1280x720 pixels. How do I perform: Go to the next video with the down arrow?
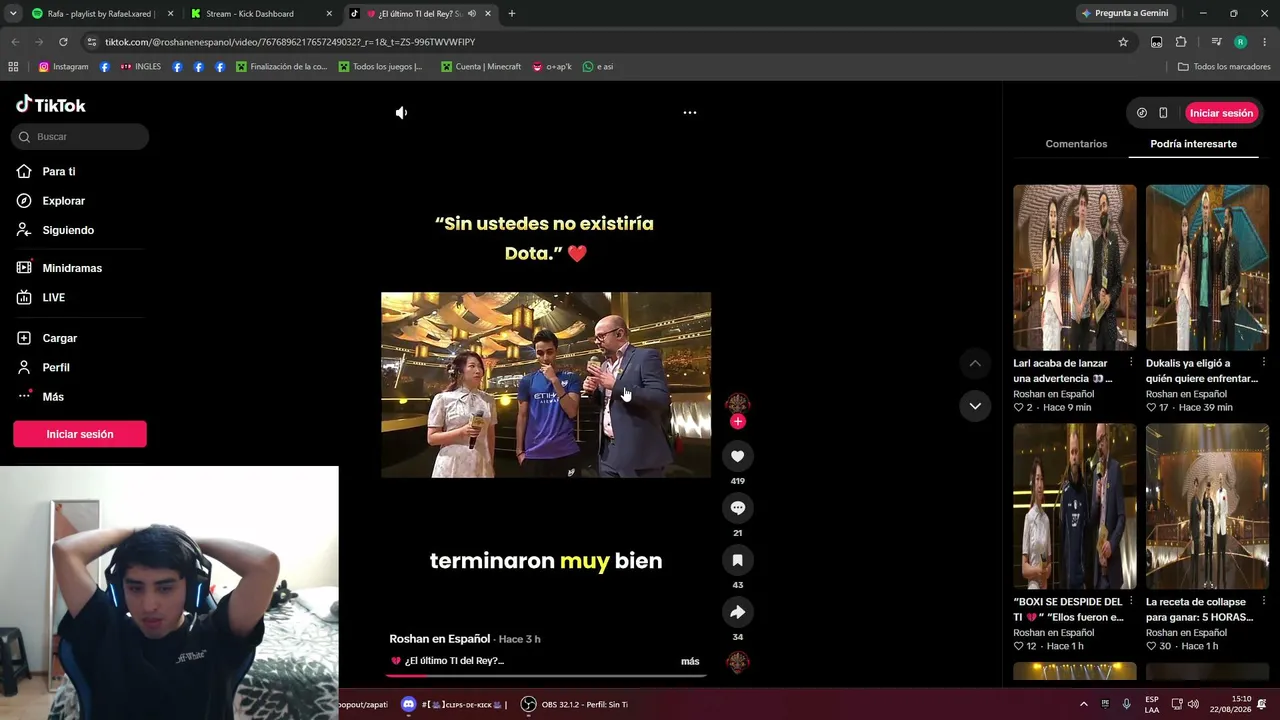tap(975, 406)
